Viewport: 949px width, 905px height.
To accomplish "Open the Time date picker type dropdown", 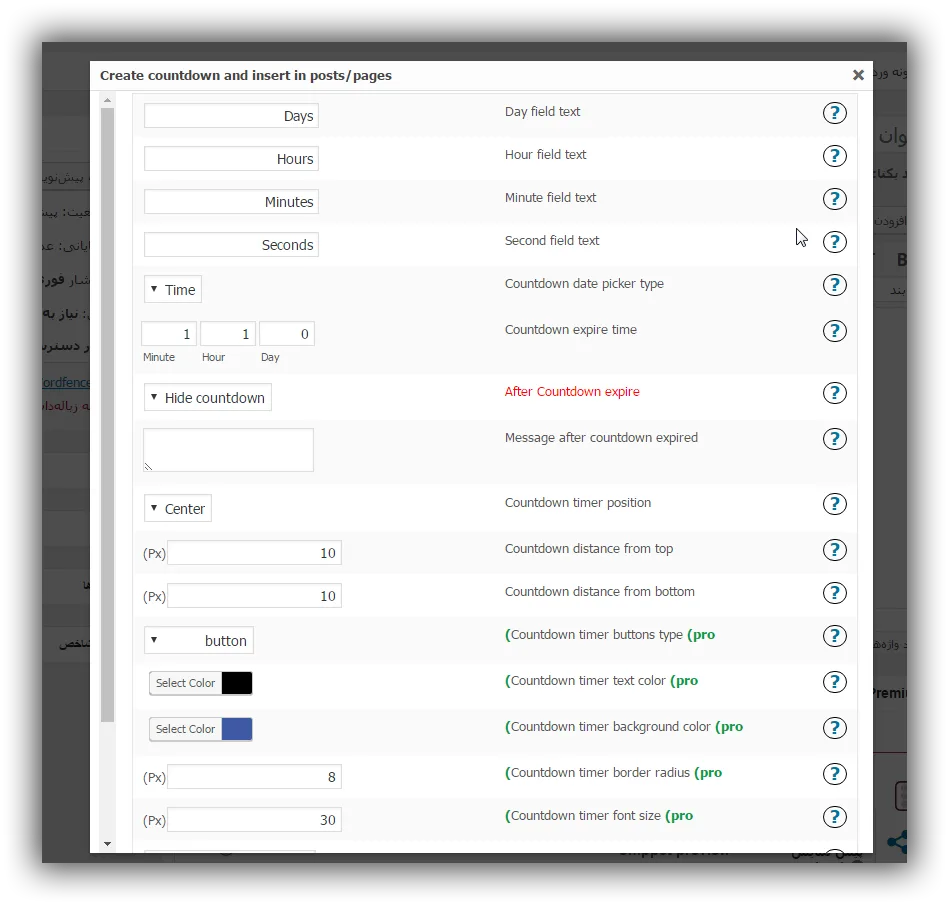I will point(173,289).
